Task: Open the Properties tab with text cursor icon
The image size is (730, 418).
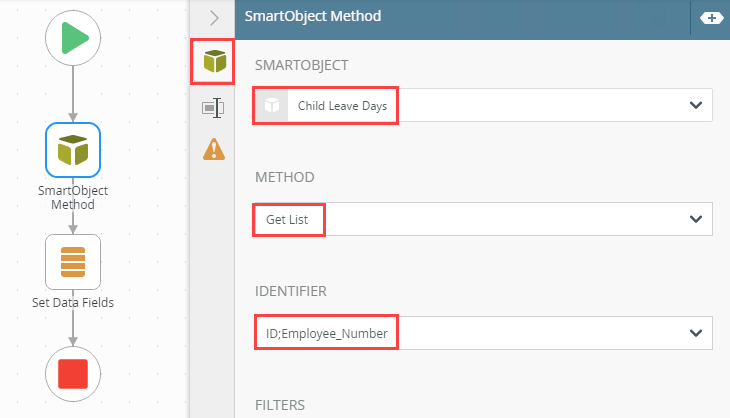Action: pyautogui.click(x=213, y=108)
